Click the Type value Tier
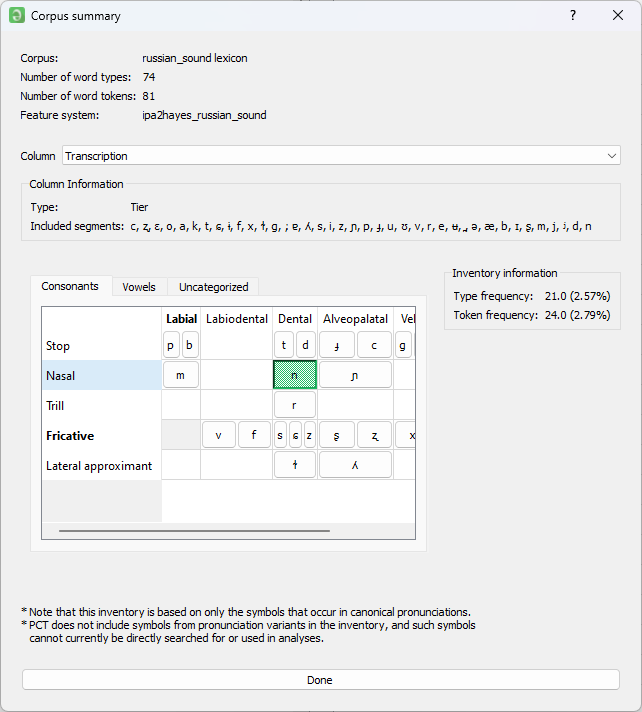Screen dimensions: 642x712 pos(139,207)
